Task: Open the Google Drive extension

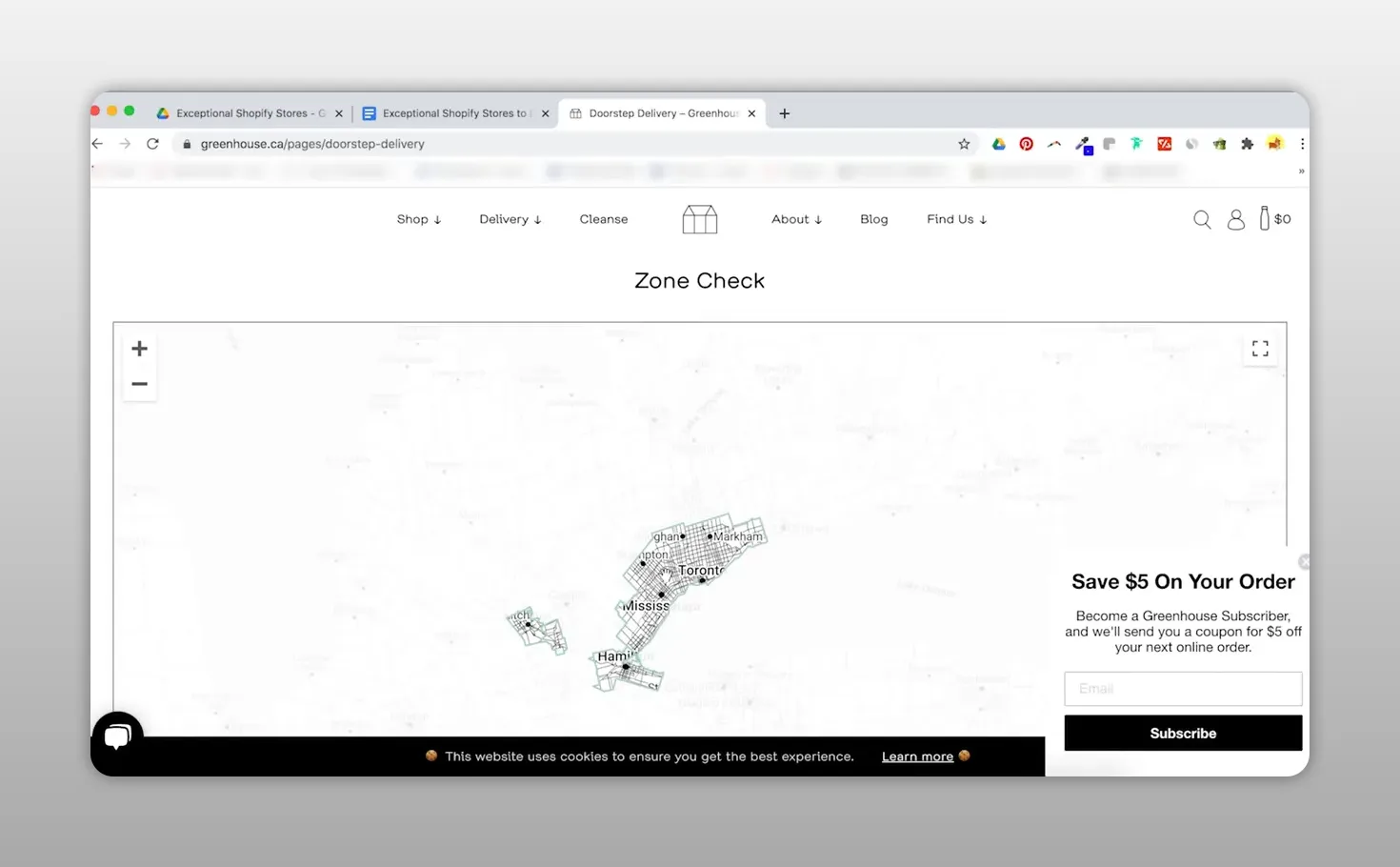Action: pyautogui.click(x=998, y=144)
